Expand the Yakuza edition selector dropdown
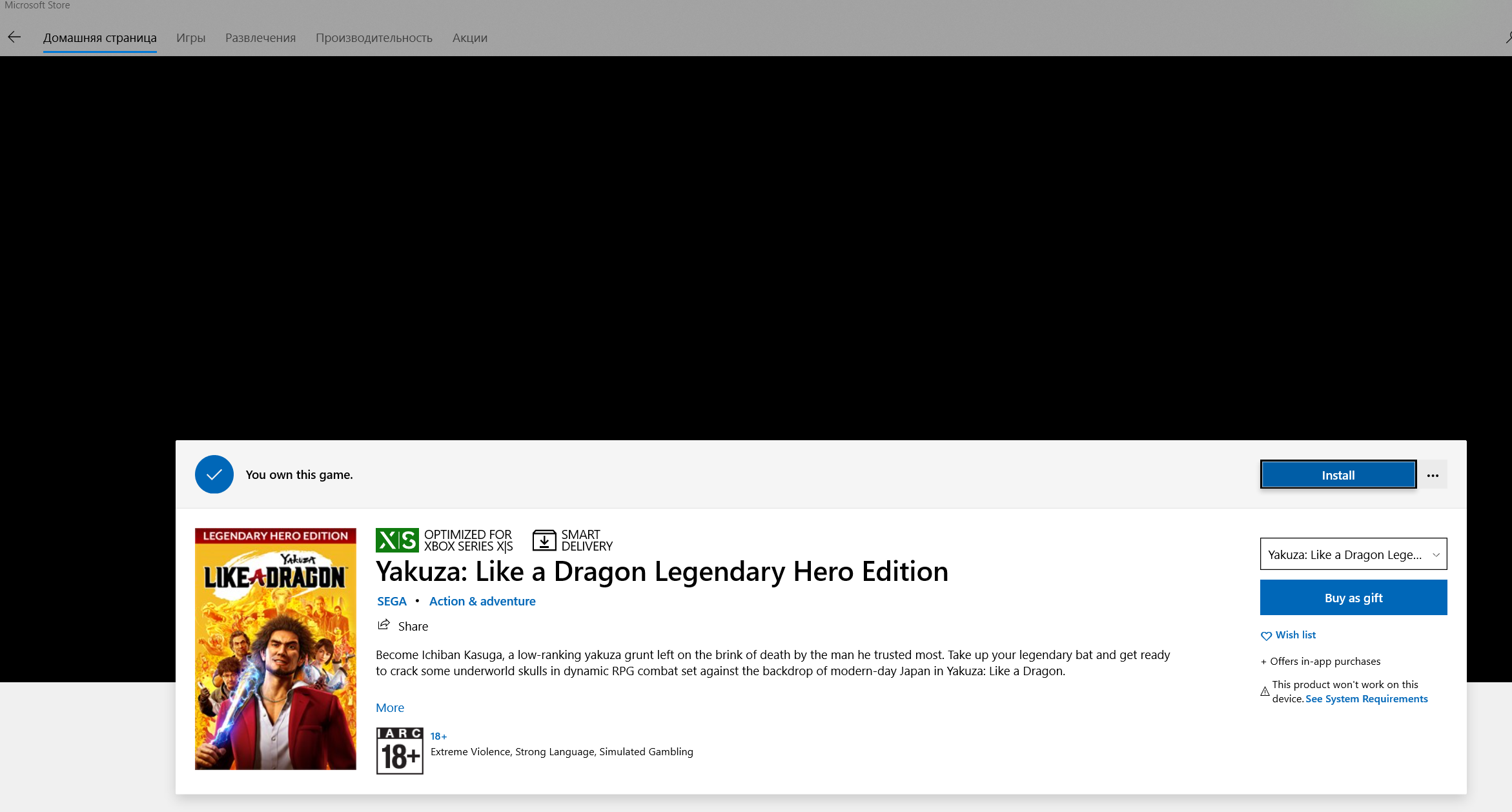Viewport: 1512px width, 812px height. point(1353,554)
